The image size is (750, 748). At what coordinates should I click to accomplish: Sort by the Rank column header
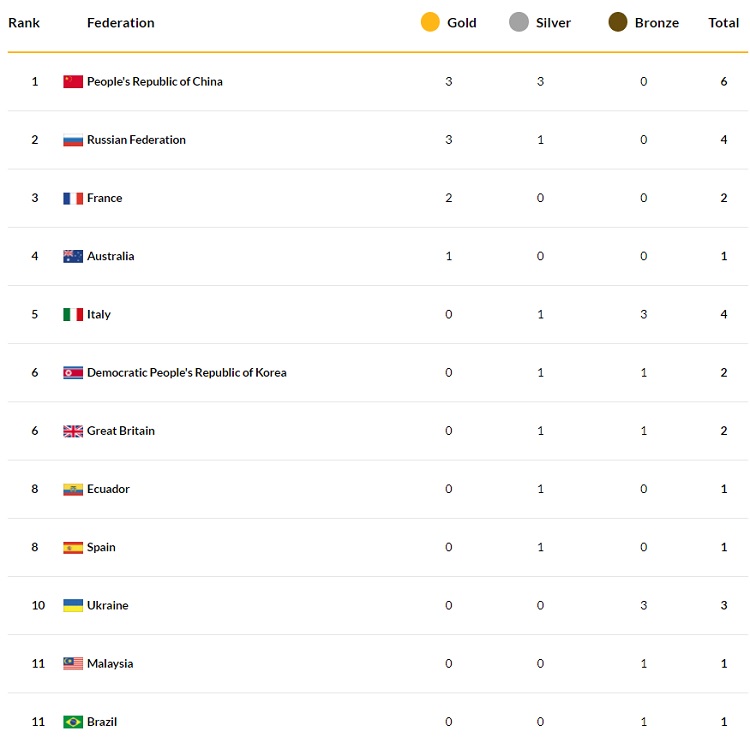click(24, 23)
